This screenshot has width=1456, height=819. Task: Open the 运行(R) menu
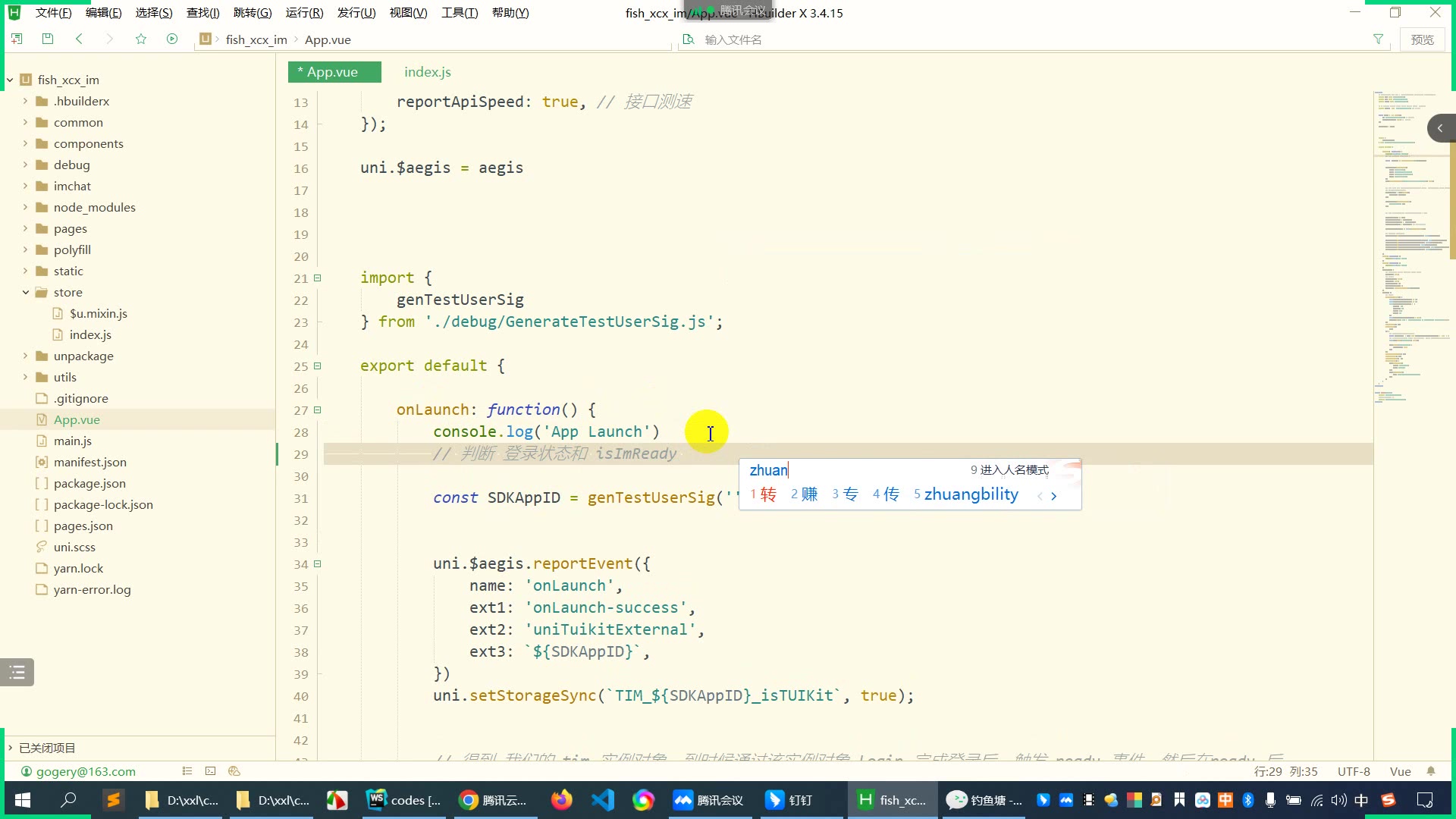[304, 13]
